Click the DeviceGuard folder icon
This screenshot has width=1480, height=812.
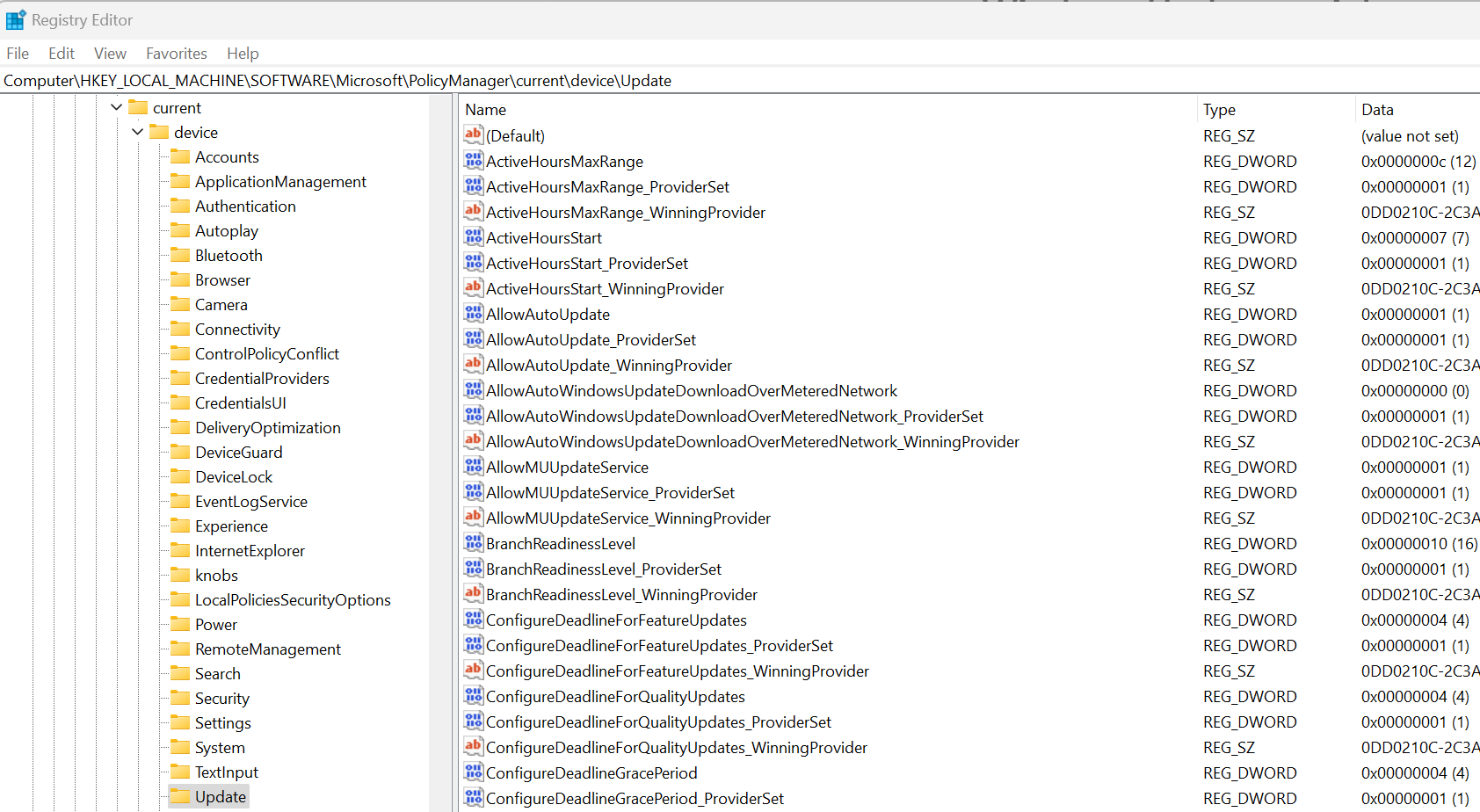pyautogui.click(x=180, y=452)
